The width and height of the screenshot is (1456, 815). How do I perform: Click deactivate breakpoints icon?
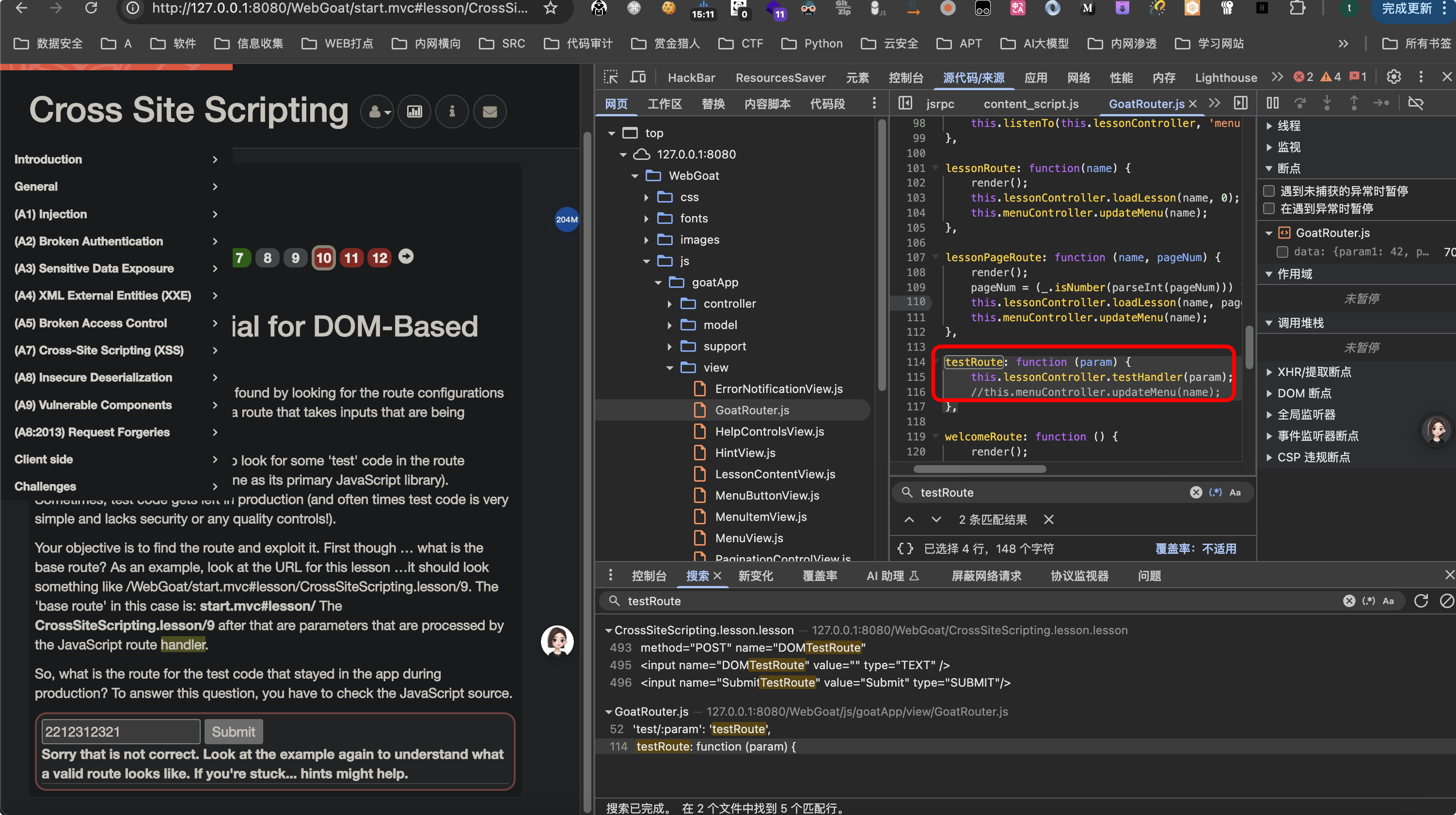[1415, 103]
